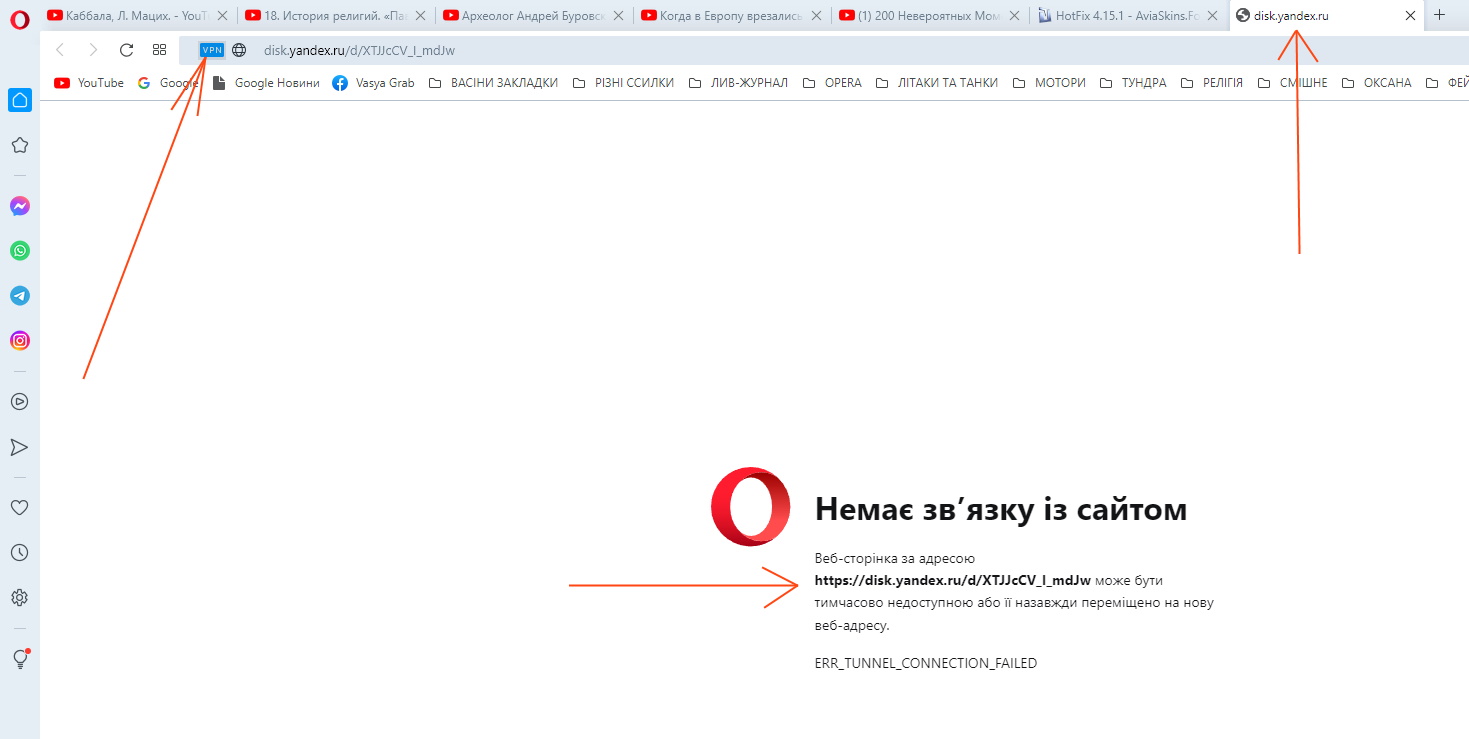
Task: Go forward to the next page
Action: (93, 50)
